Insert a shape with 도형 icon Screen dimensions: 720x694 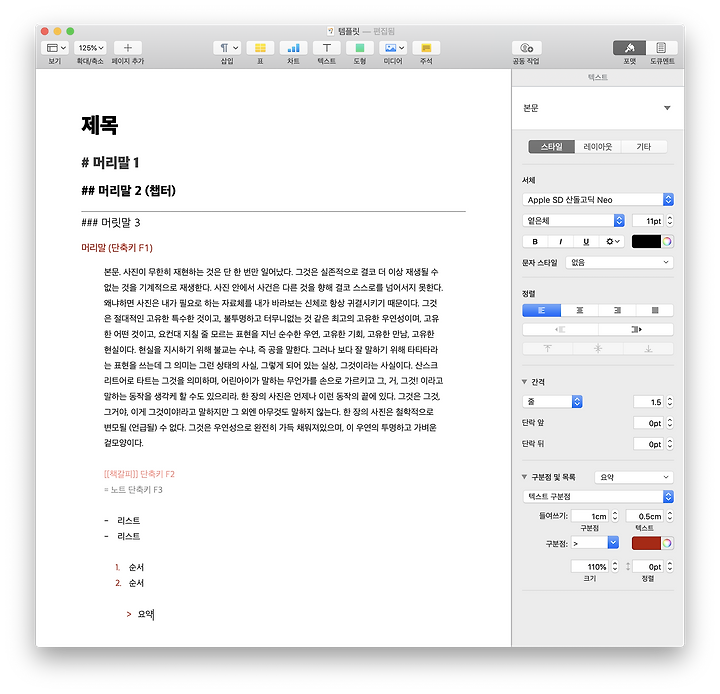[x=360, y=48]
